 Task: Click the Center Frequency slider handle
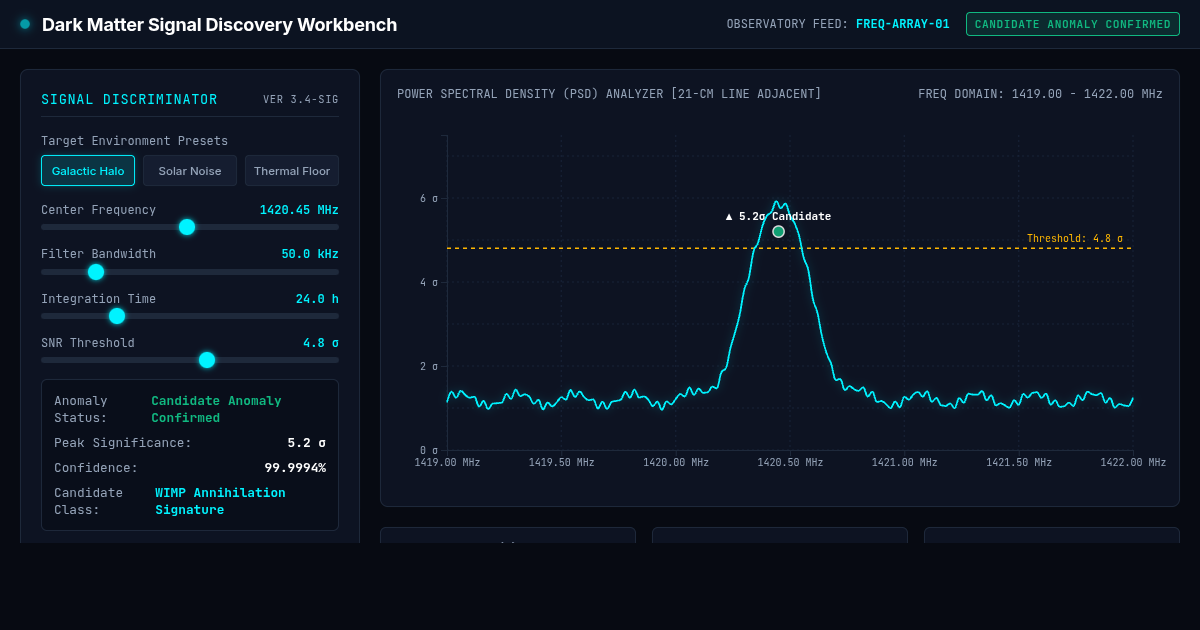pyautogui.click(x=187, y=227)
